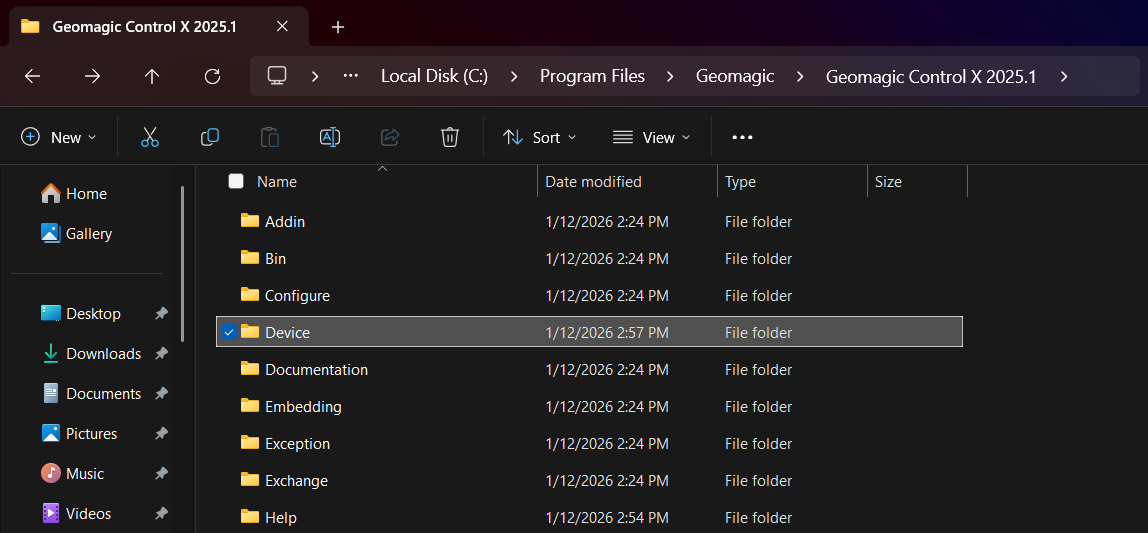
Task: Click the This PC monitor icon
Action: click(276, 75)
